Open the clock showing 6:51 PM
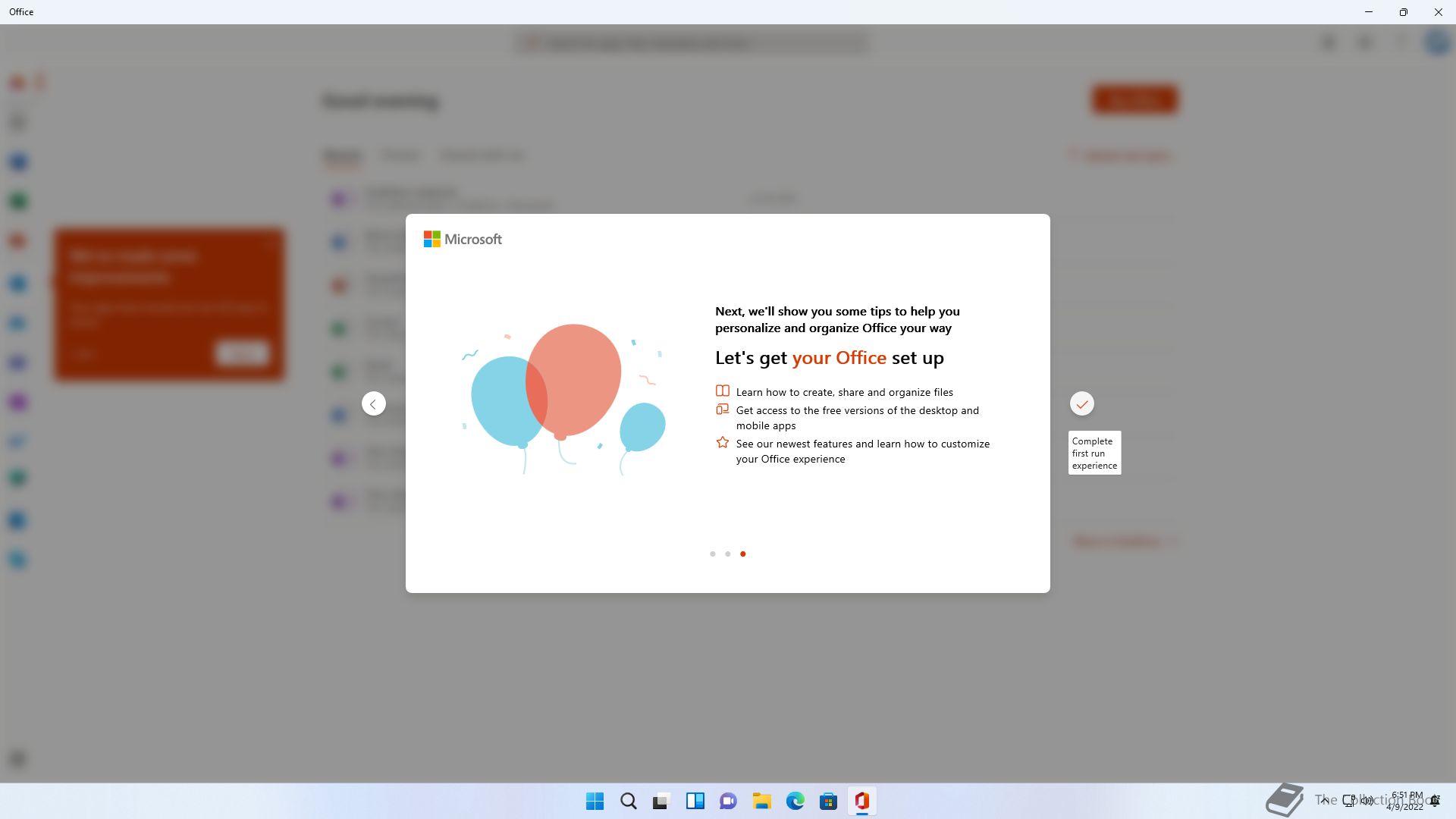The height and width of the screenshot is (819, 1456). click(1406, 801)
